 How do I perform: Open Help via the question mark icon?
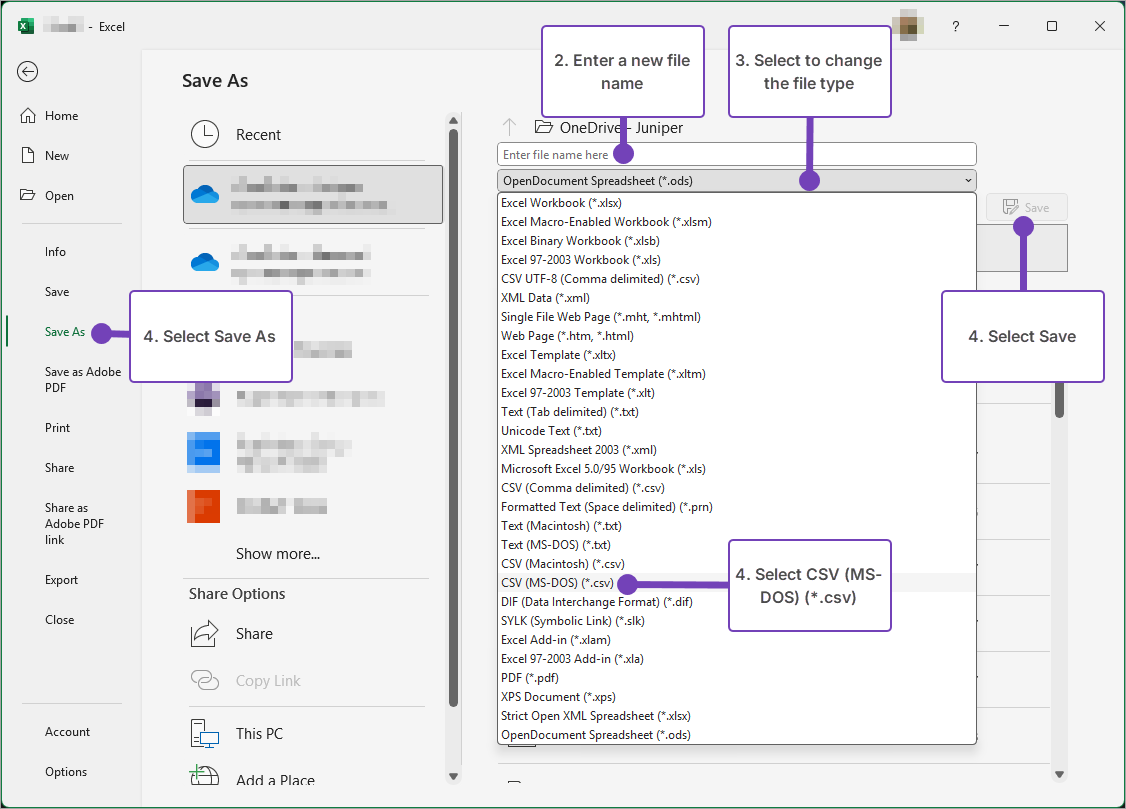pos(955,26)
